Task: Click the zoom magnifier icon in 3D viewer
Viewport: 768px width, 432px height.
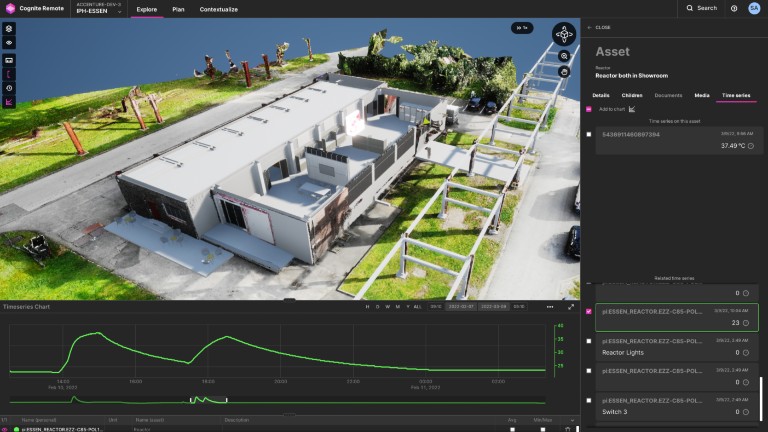Action: click(564, 56)
